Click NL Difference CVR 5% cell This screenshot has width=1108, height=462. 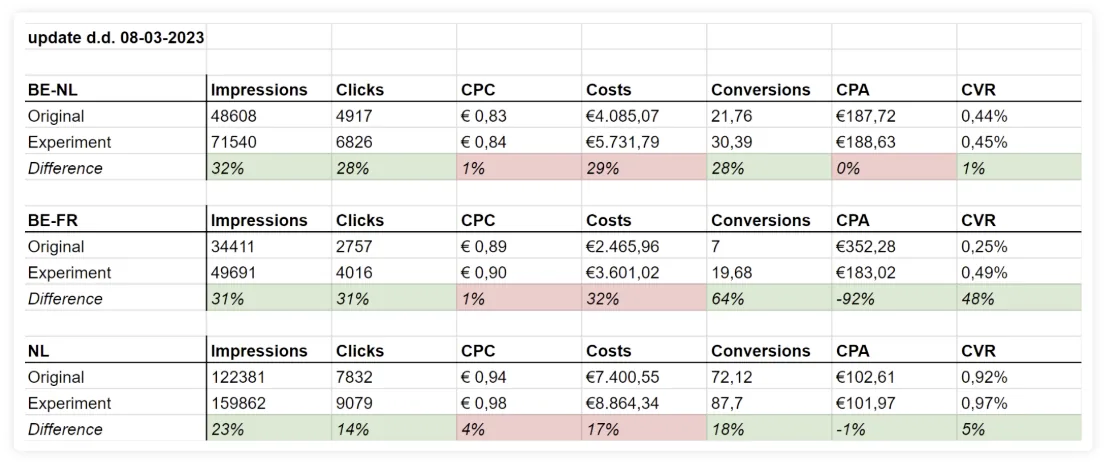1019,429
